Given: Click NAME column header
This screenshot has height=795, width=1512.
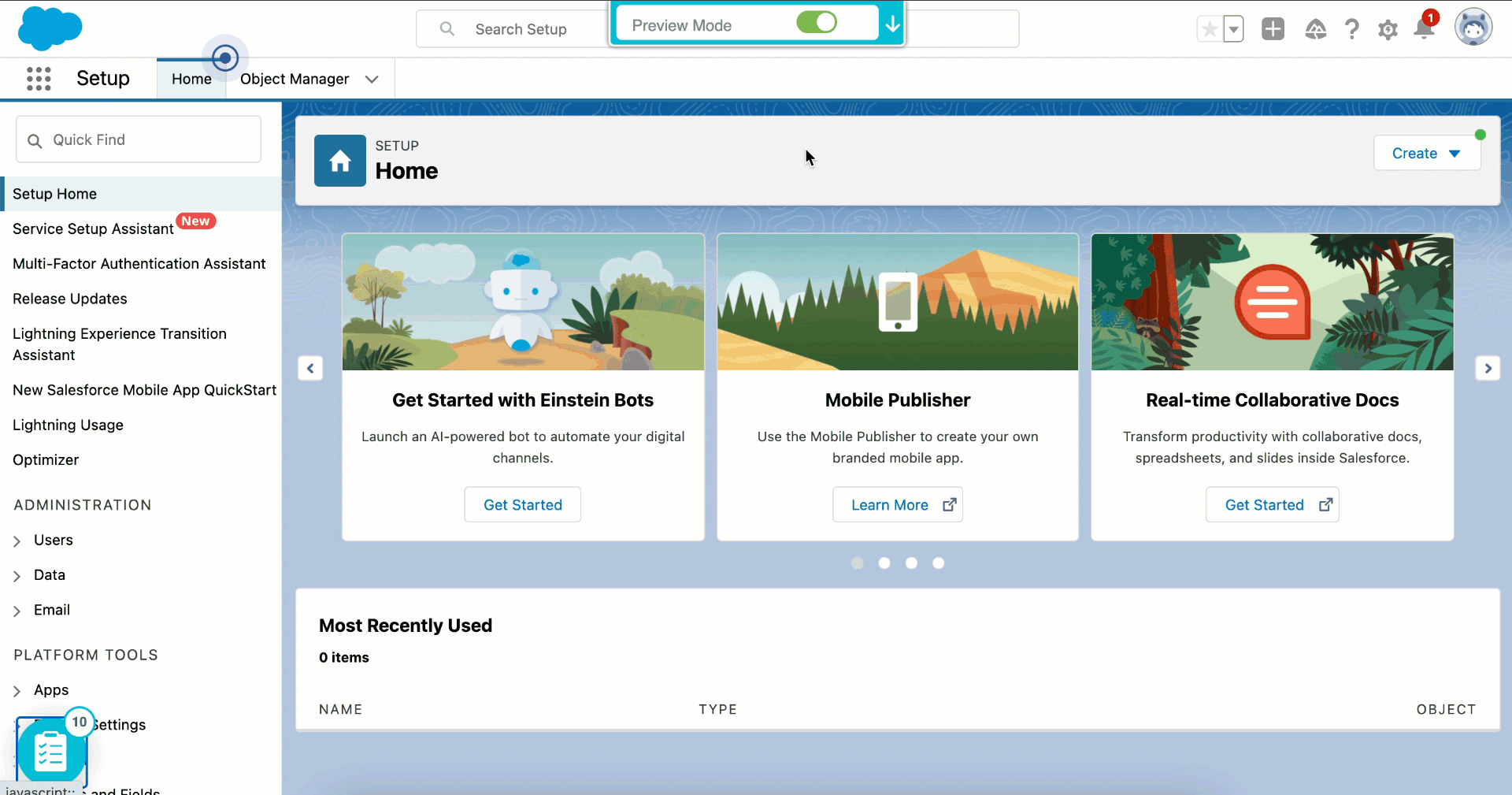Looking at the screenshot, I should 341,709.
